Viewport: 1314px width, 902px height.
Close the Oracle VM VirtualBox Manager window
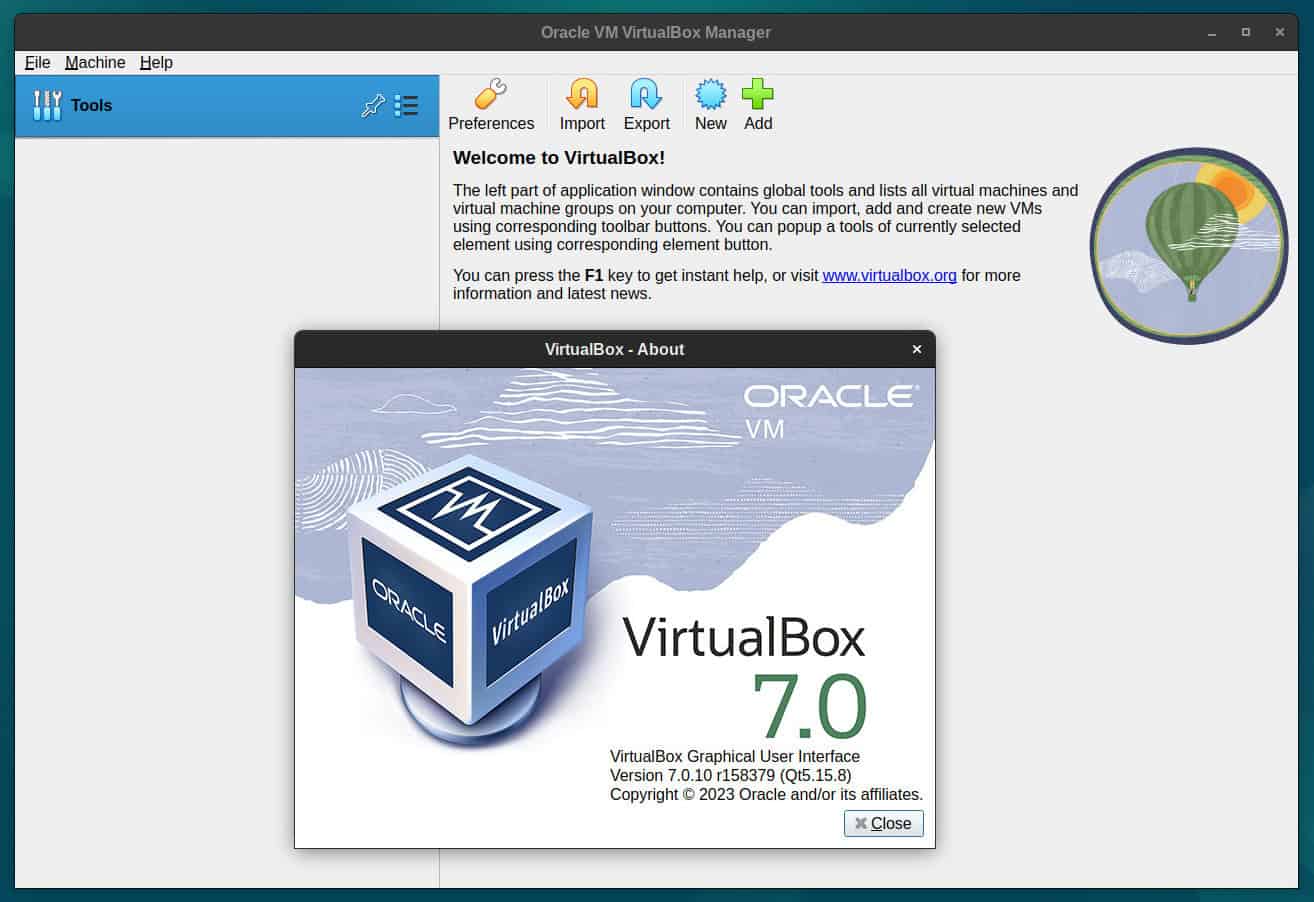coord(1280,32)
